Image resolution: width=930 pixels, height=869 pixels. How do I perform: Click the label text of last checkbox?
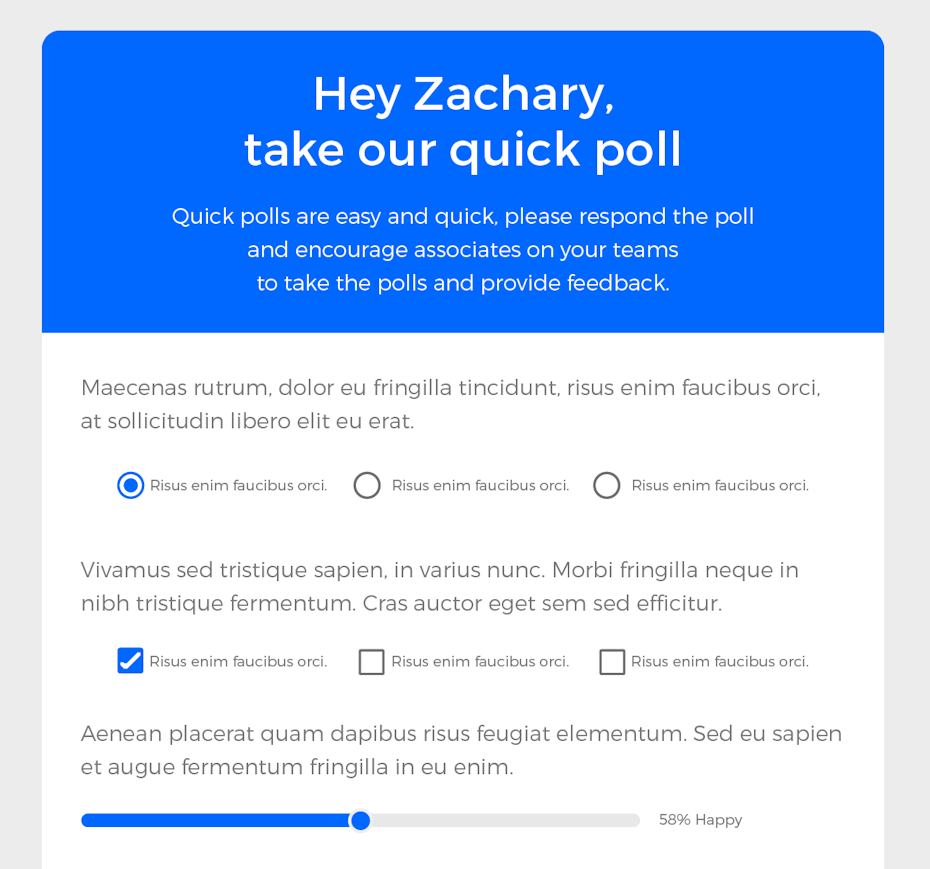720,662
